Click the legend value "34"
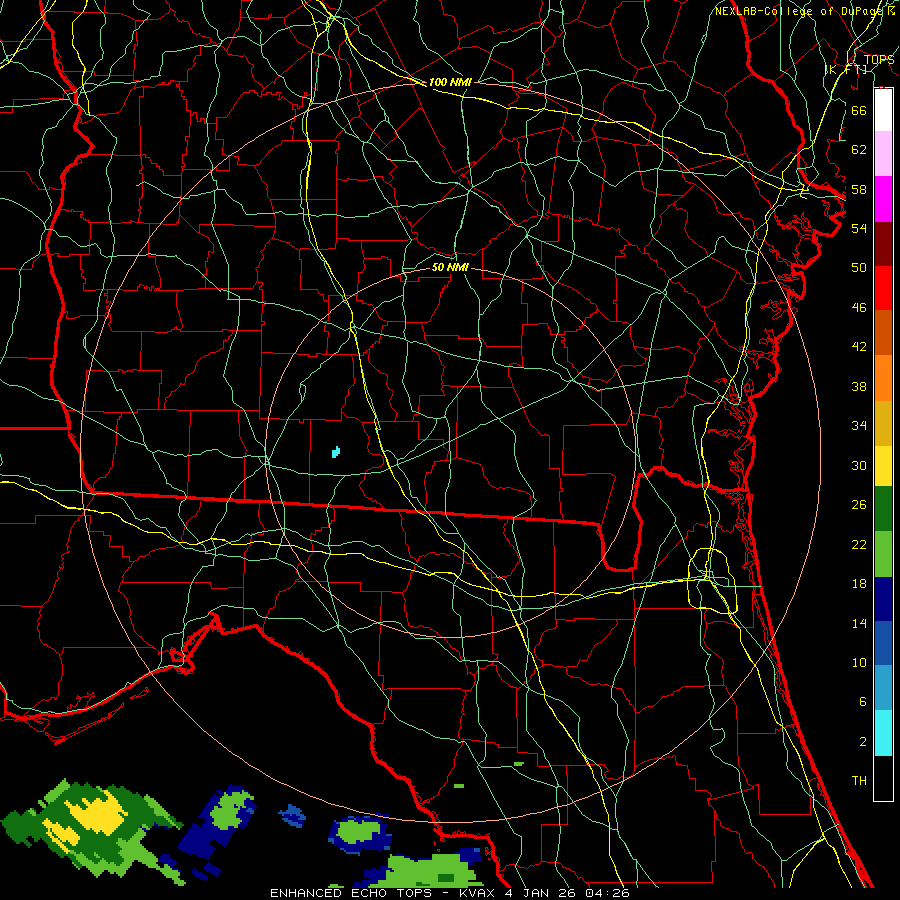The width and height of the screenshot is (900, 900). click(x=859, y=425)
